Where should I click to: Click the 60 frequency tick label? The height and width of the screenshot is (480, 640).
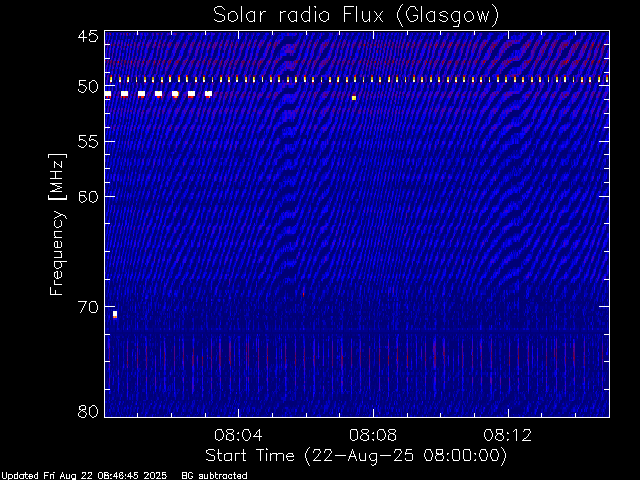[88, 197]
